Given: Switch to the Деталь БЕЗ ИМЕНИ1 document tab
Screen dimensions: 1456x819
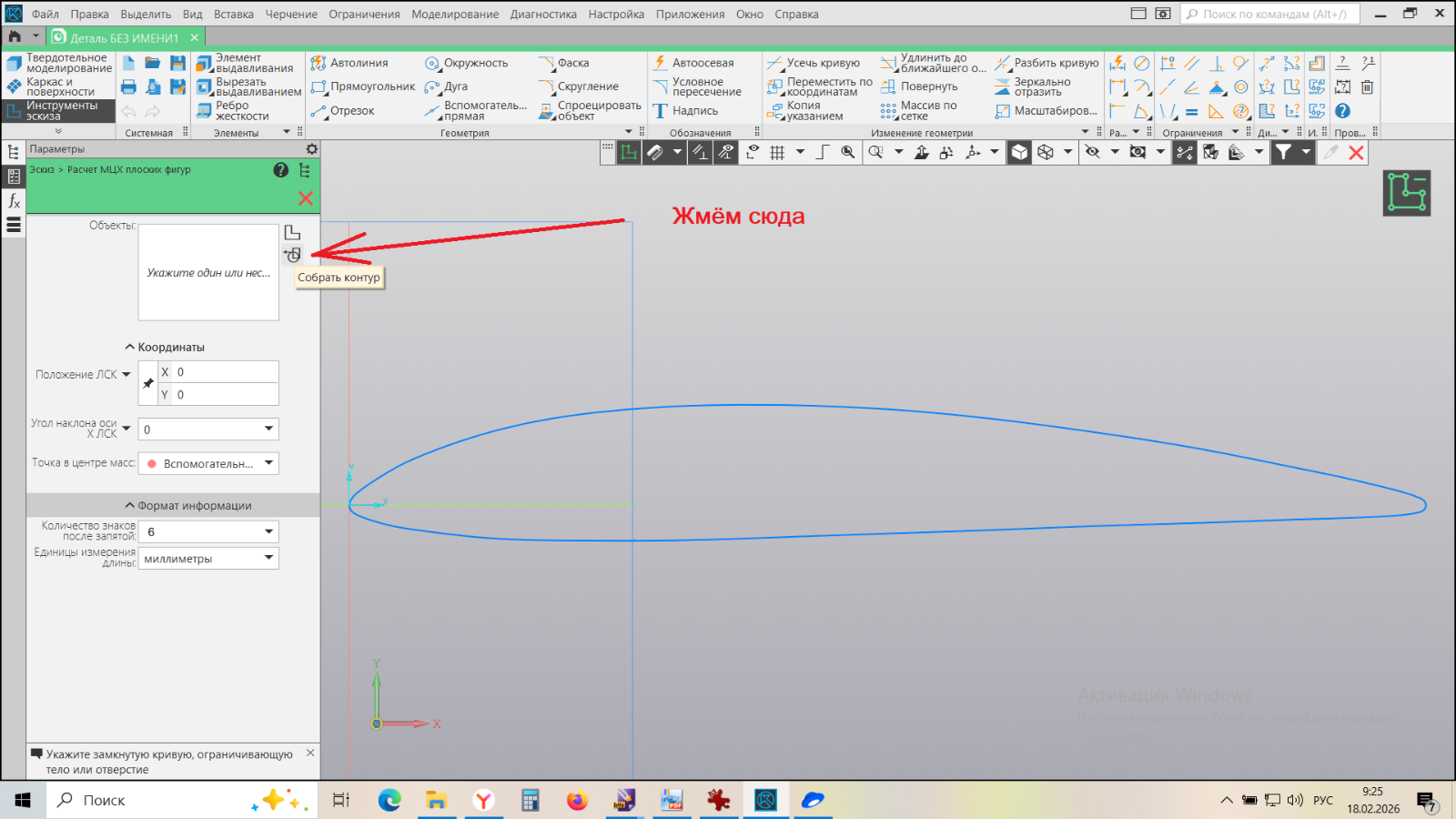Looking at the screenshot, I should pyautogui.click(x=124, y=38).
